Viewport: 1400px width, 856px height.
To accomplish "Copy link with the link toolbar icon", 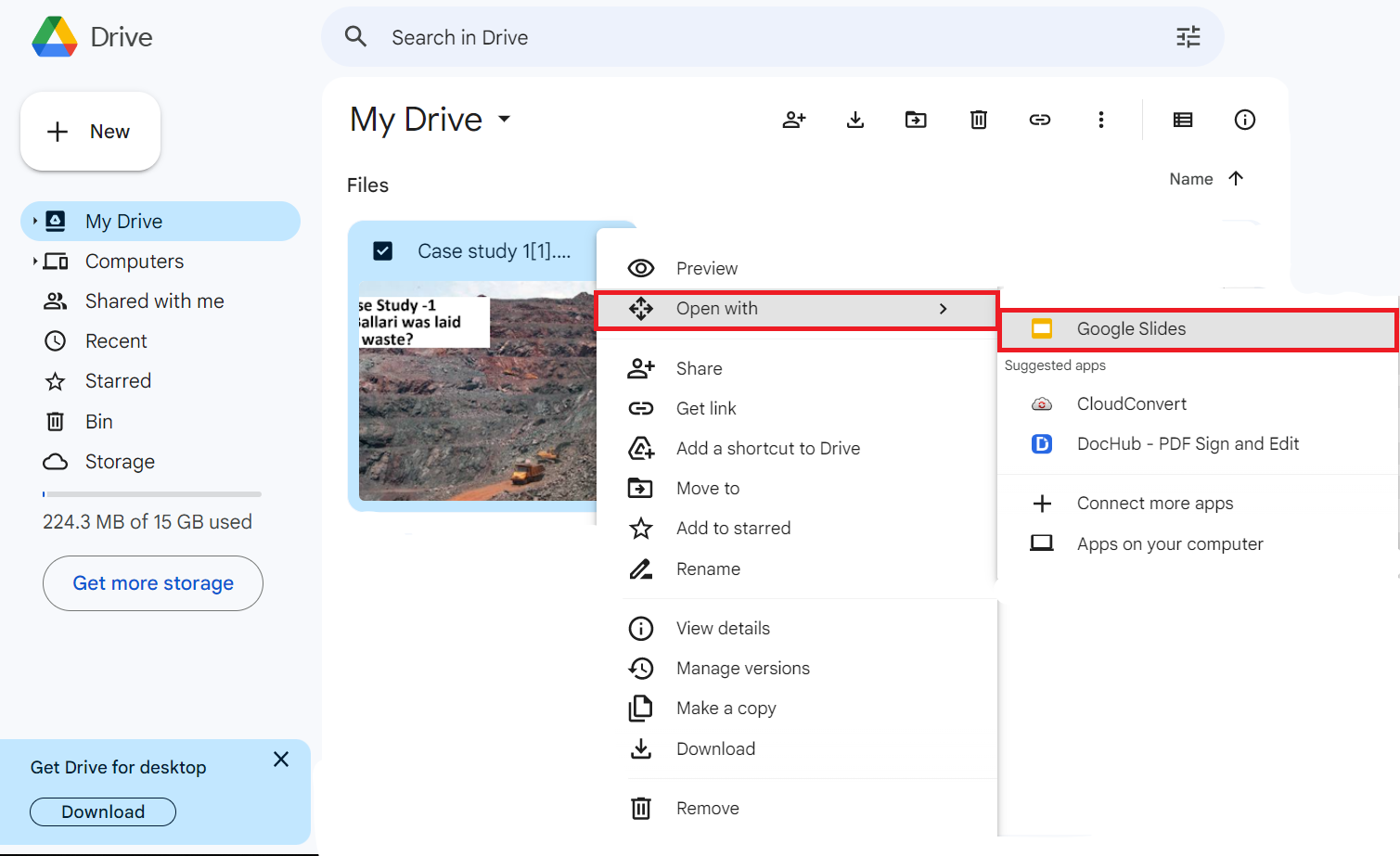I will [x=1039, y=120].
